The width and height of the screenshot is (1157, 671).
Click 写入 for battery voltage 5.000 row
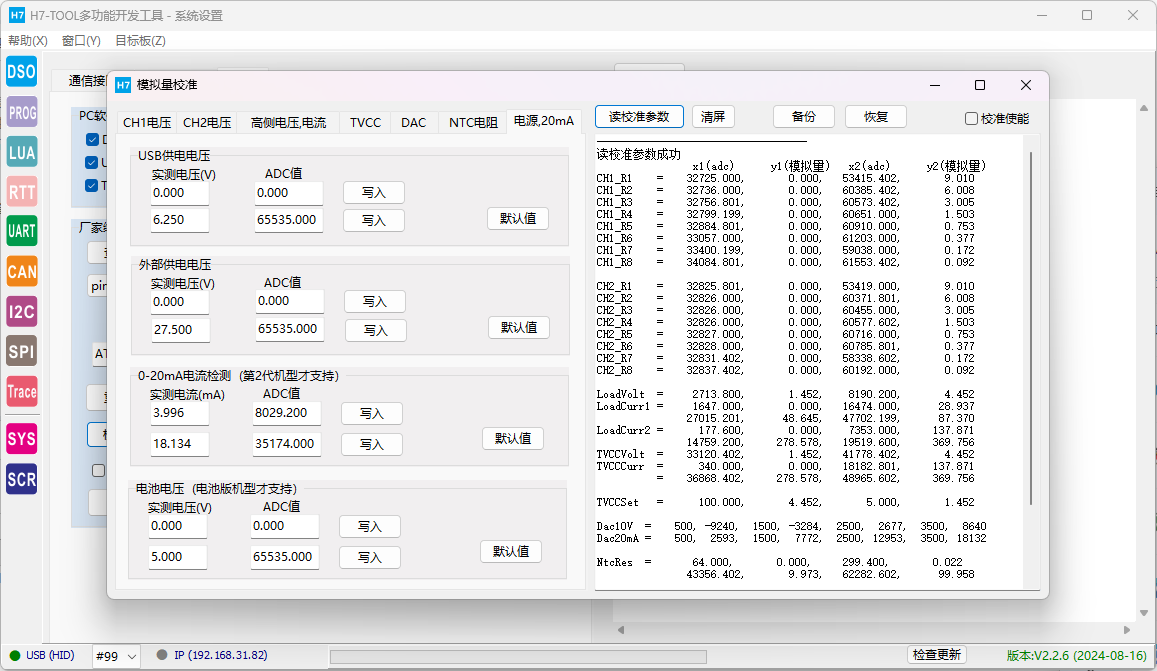coord(370,557)
